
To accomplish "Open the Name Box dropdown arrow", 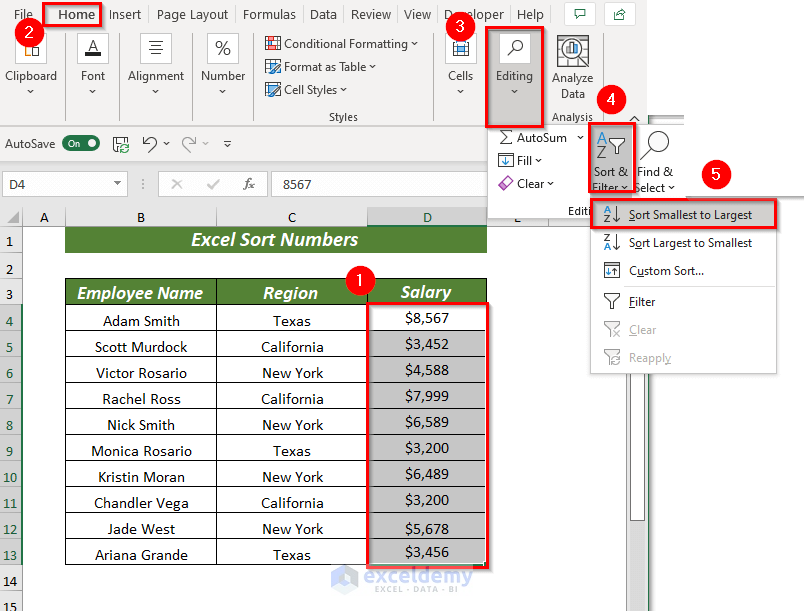I will [117, 184].
